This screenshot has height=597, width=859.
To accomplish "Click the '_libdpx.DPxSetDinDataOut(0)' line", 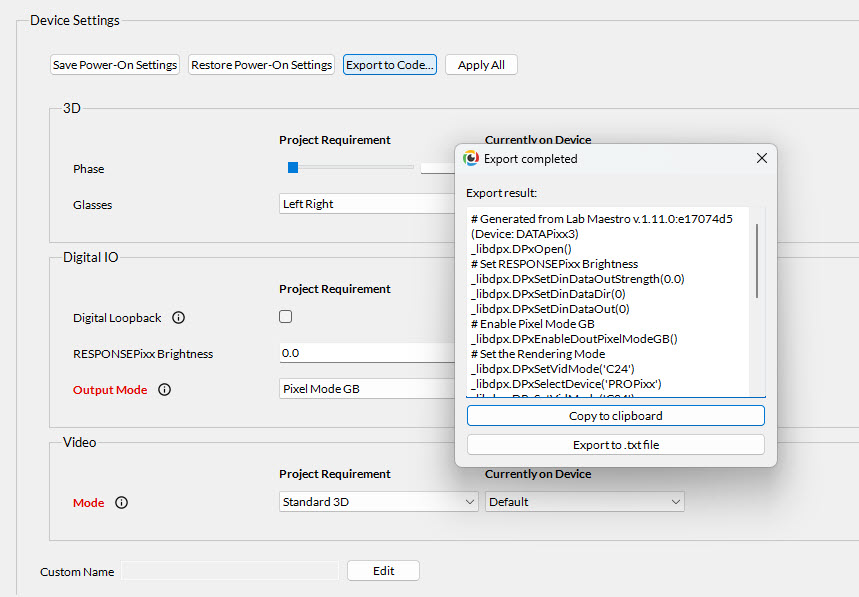I will coord(550,308).
